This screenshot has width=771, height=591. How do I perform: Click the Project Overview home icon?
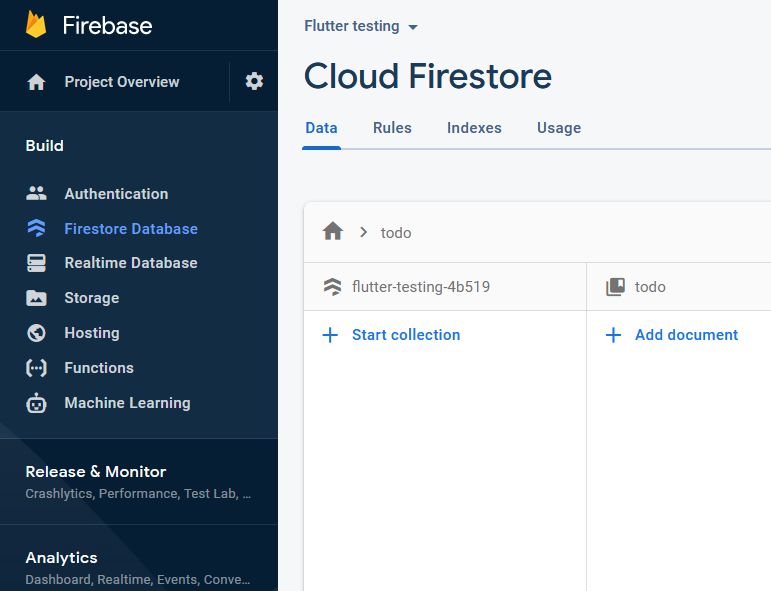click(x=37, y=82)
